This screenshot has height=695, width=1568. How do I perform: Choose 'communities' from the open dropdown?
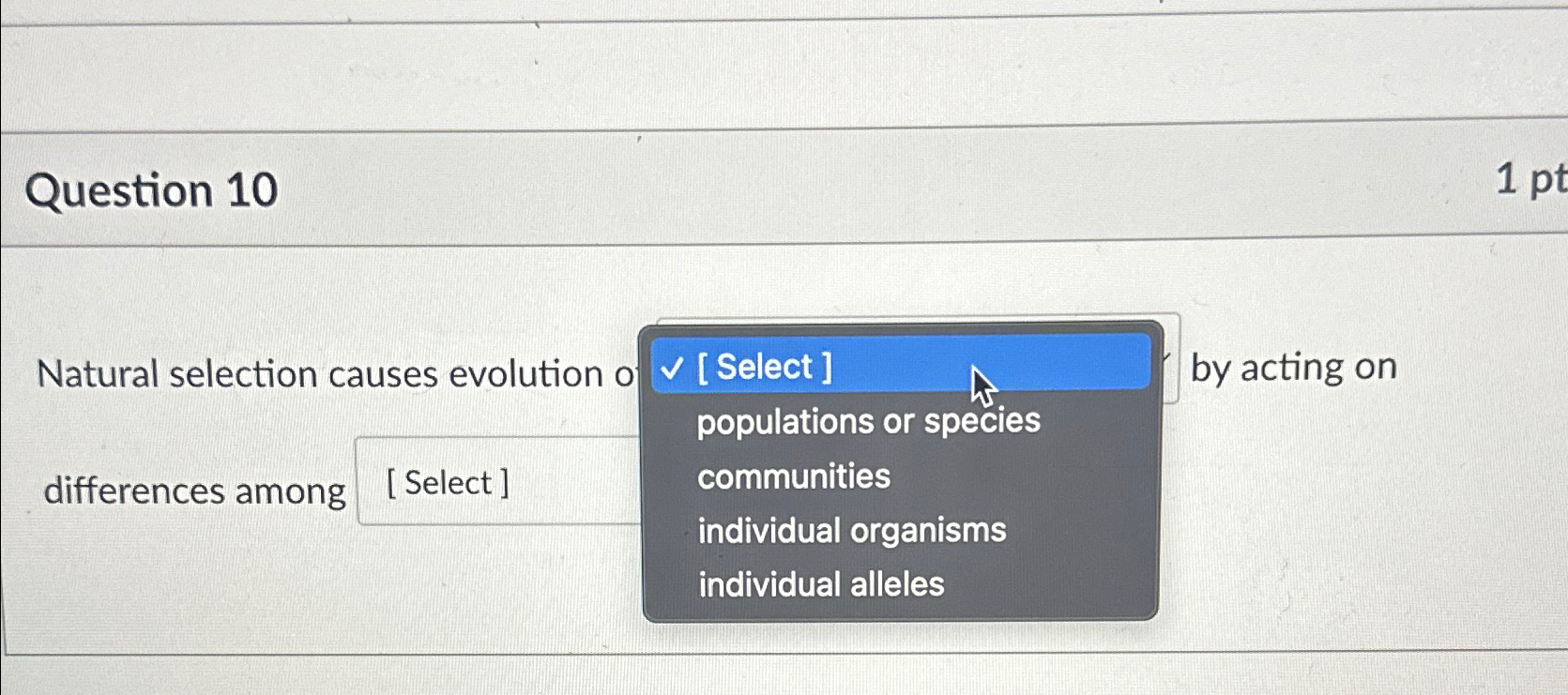click(x=793, y=476)
